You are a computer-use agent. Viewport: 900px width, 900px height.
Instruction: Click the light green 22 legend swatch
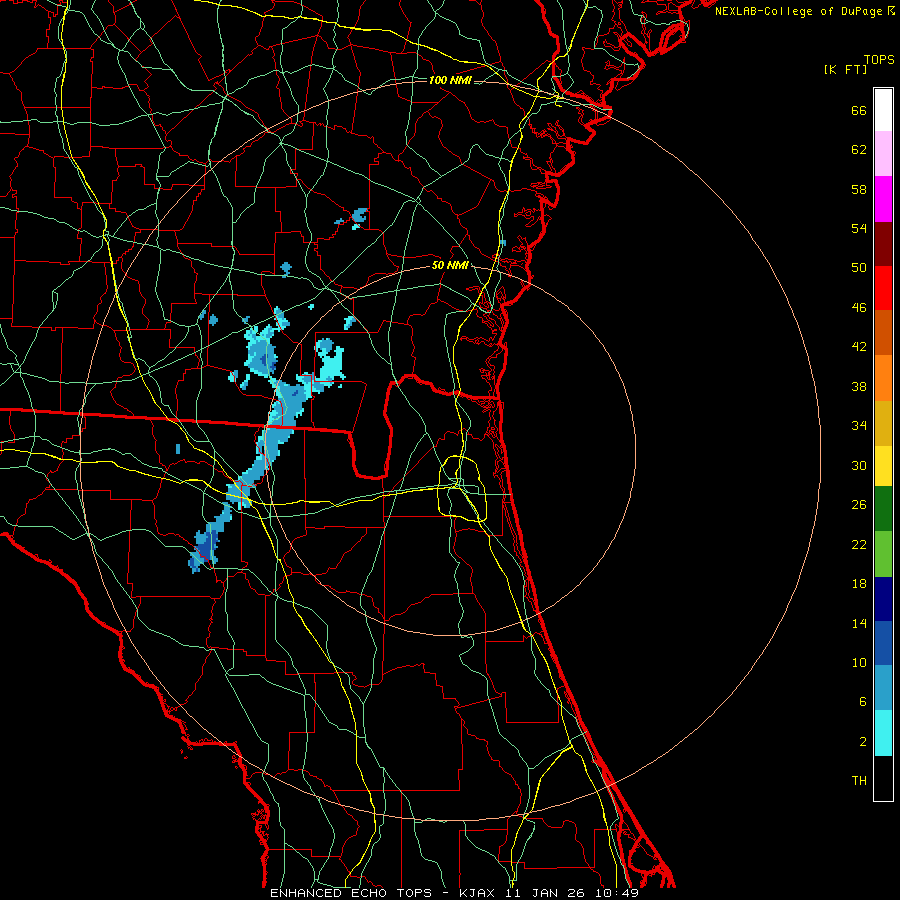(x=883, y=554)
